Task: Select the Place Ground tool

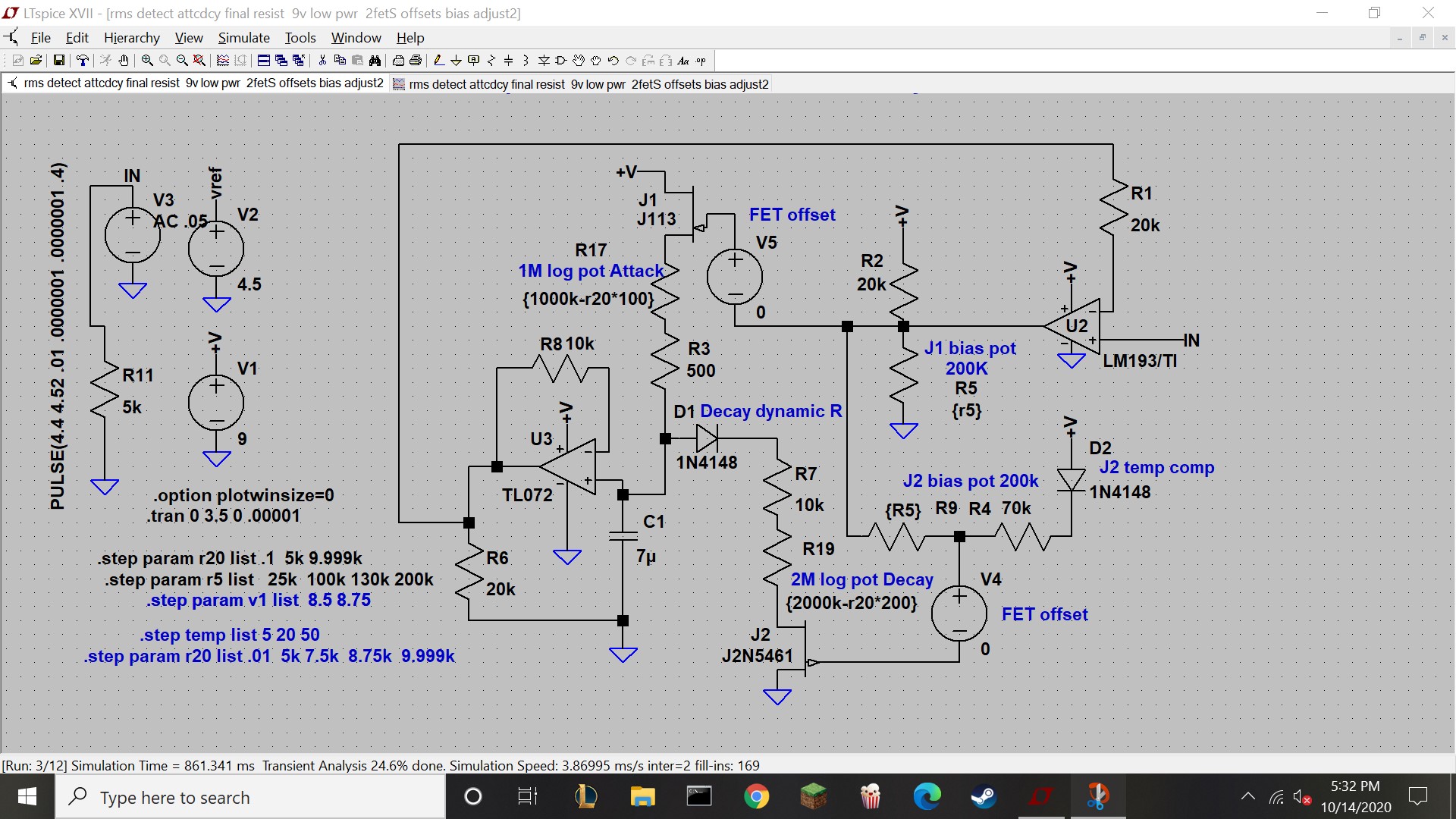Action: (456, 61)
